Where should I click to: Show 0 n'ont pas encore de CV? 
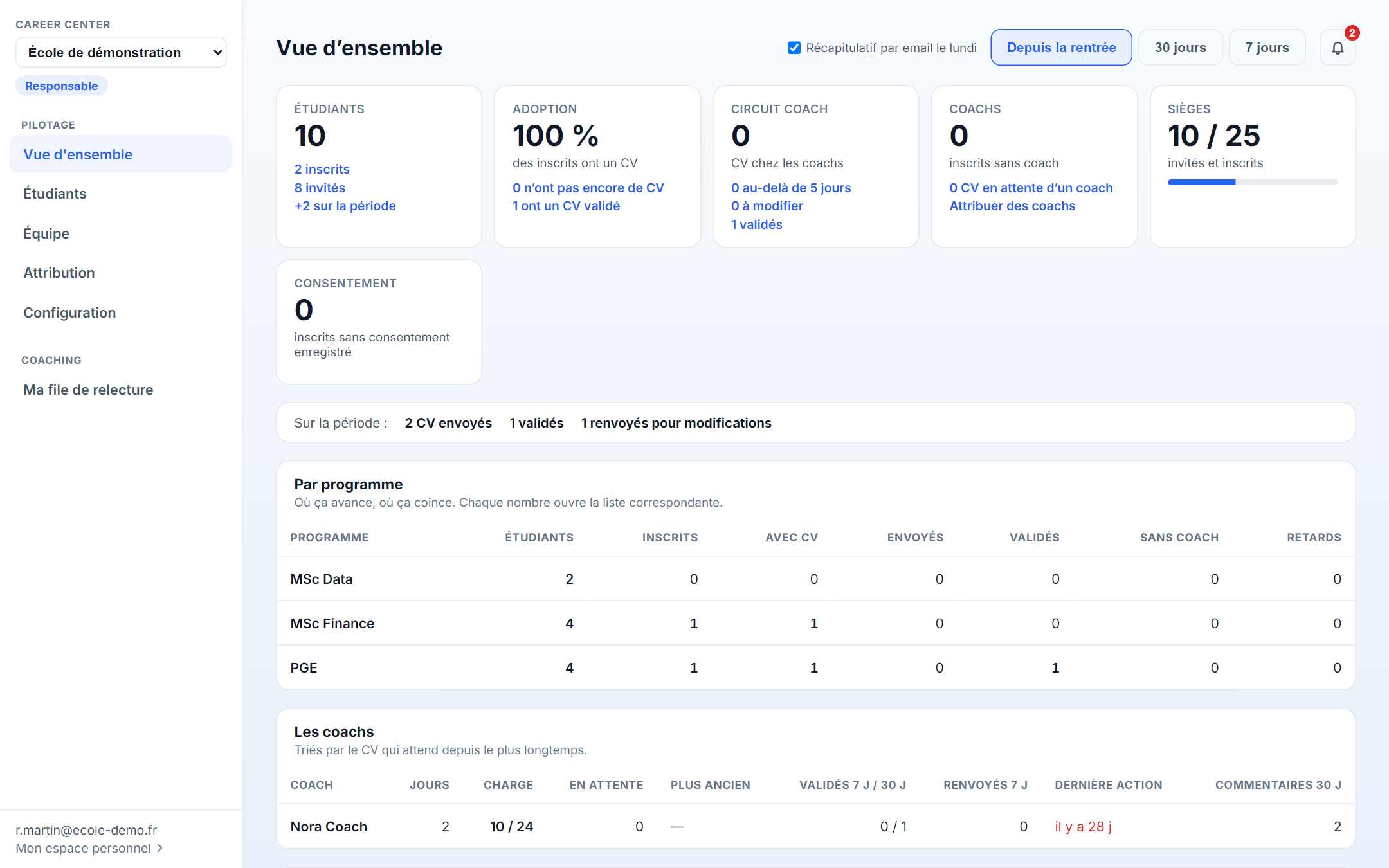click(x=588, y=188)
